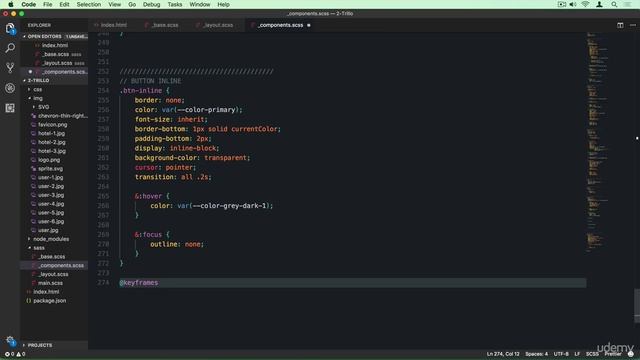Open the Selection menu

[89, 4]
